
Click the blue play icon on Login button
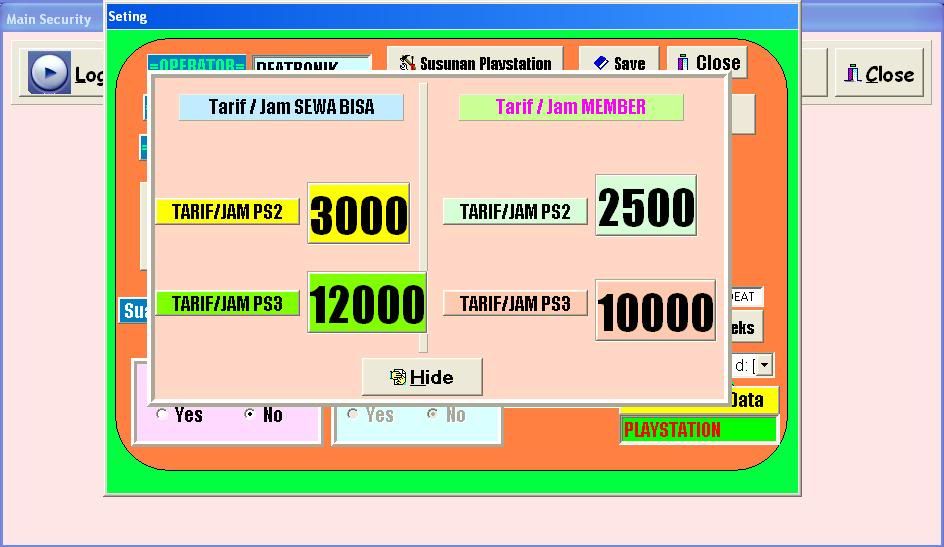tap(49, 74)
